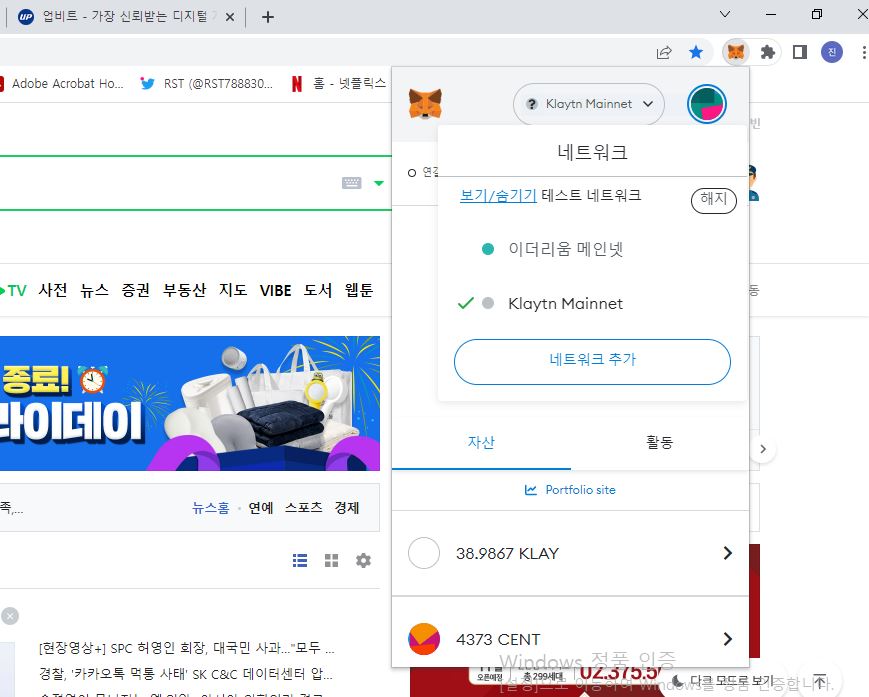869x697 pixels.
Task: Bookmark this page with the star icon
Action: tap(696, 52)
